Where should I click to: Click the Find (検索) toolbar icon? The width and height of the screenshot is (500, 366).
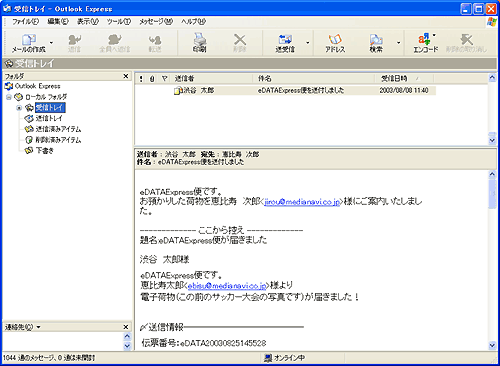(376, 39)
